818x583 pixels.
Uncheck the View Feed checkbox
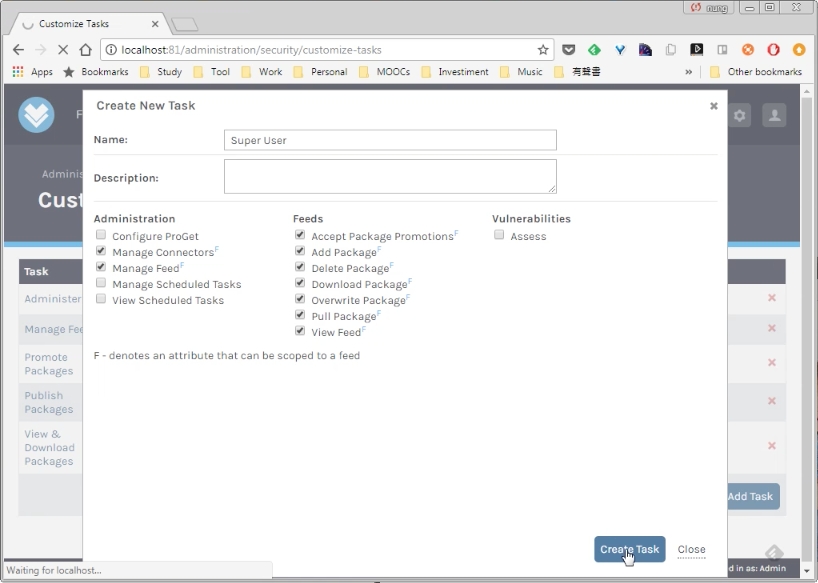point(300,331)
